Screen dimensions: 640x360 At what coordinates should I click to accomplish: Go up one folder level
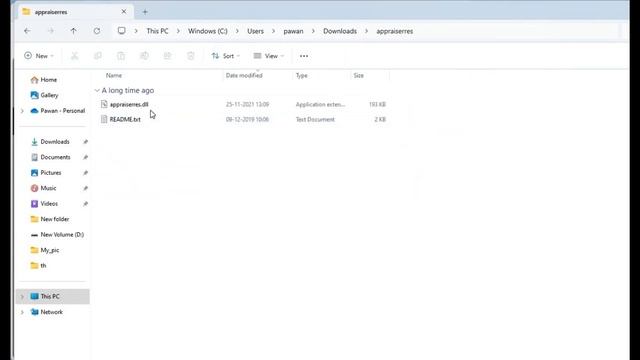(x=73, y=31)
